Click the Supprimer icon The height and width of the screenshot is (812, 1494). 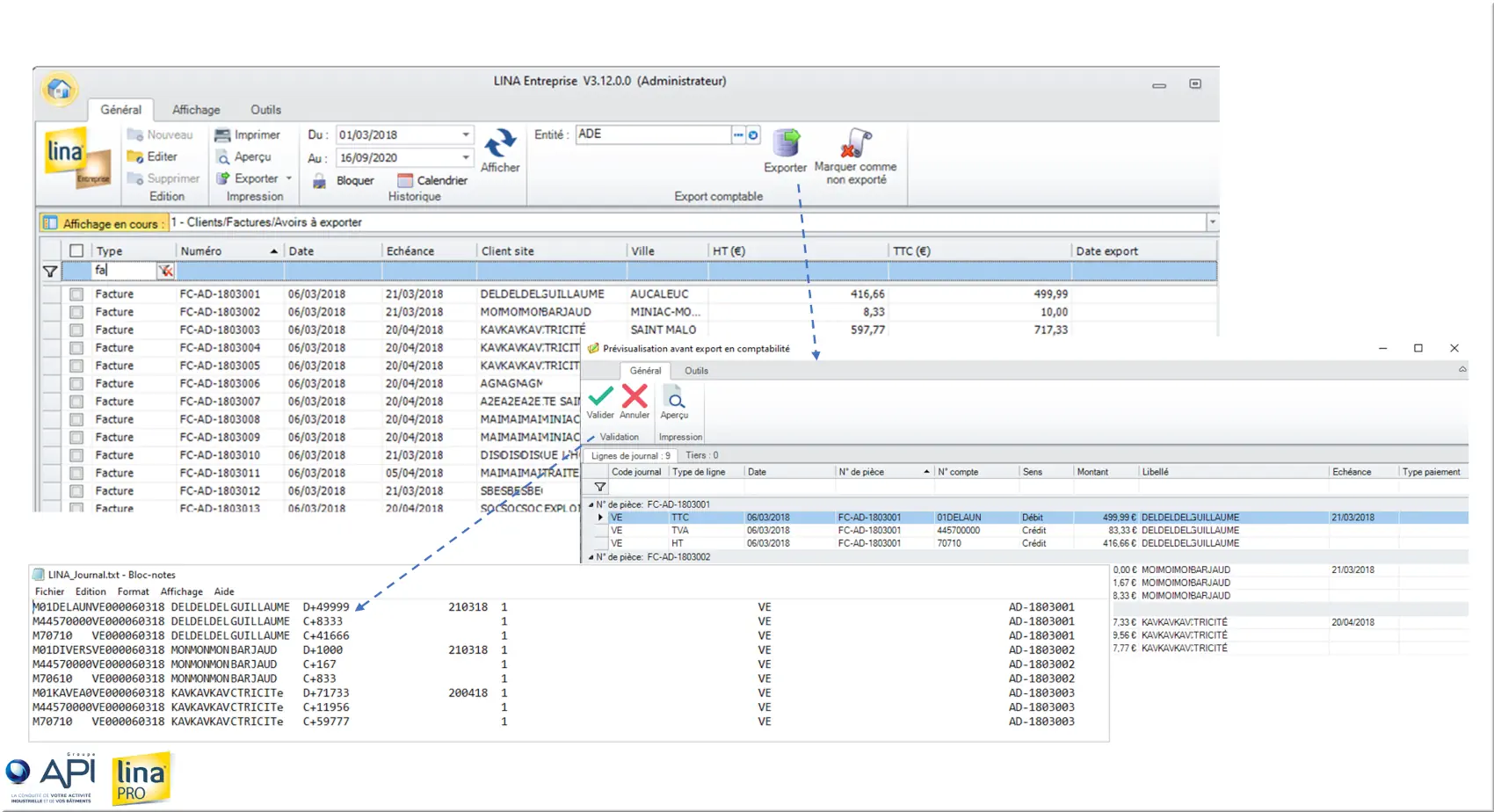pos(135,178)
